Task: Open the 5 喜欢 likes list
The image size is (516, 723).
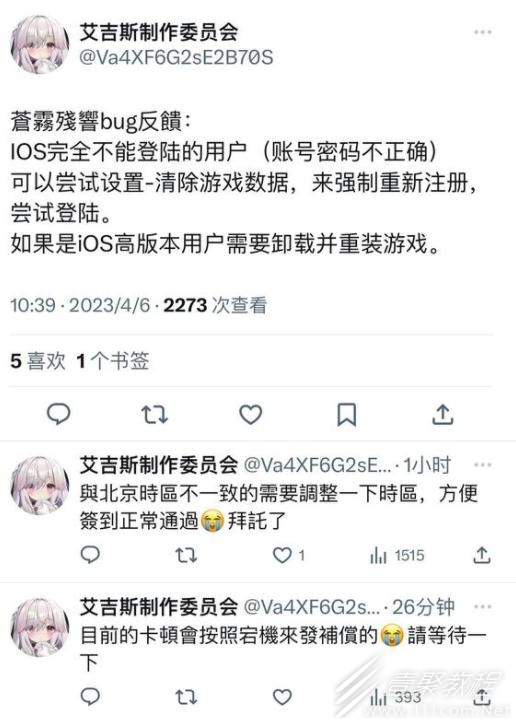Action: click(x=38, y=361)
